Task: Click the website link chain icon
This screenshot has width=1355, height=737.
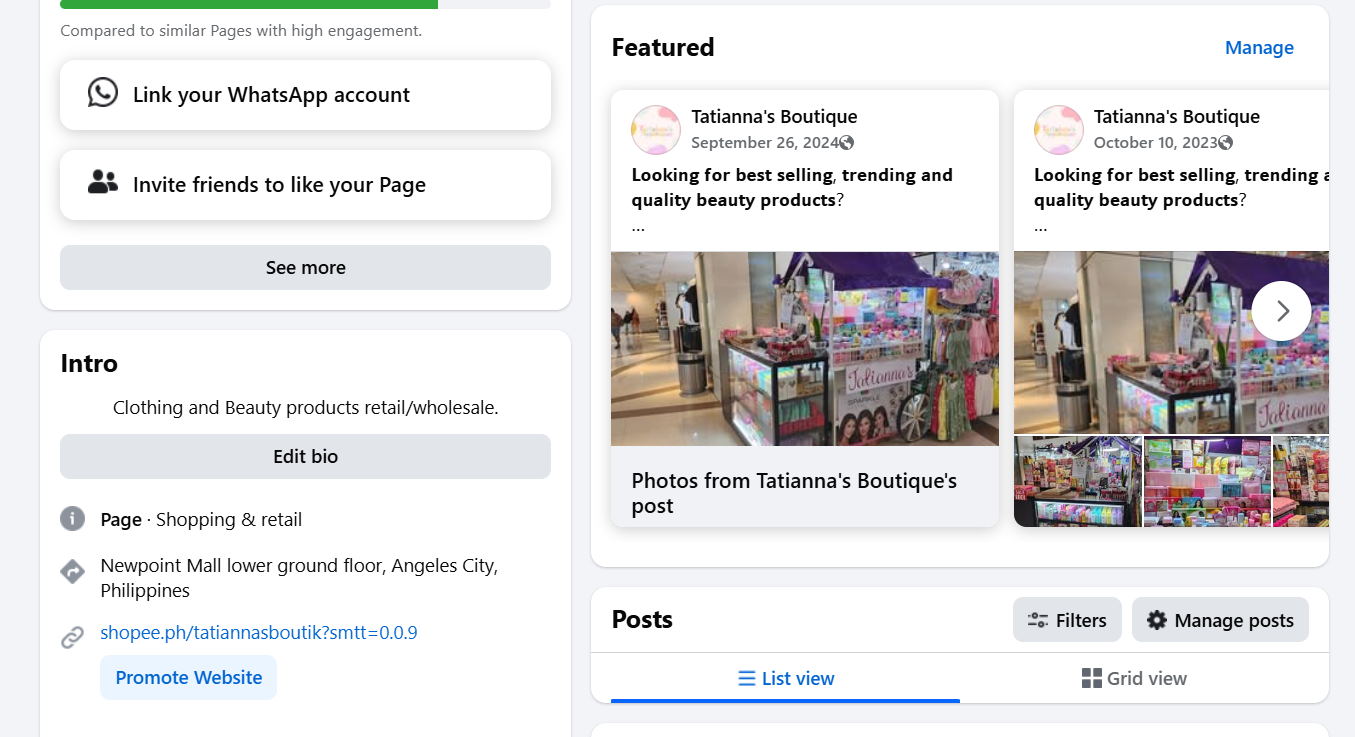Action: [72, 637]
